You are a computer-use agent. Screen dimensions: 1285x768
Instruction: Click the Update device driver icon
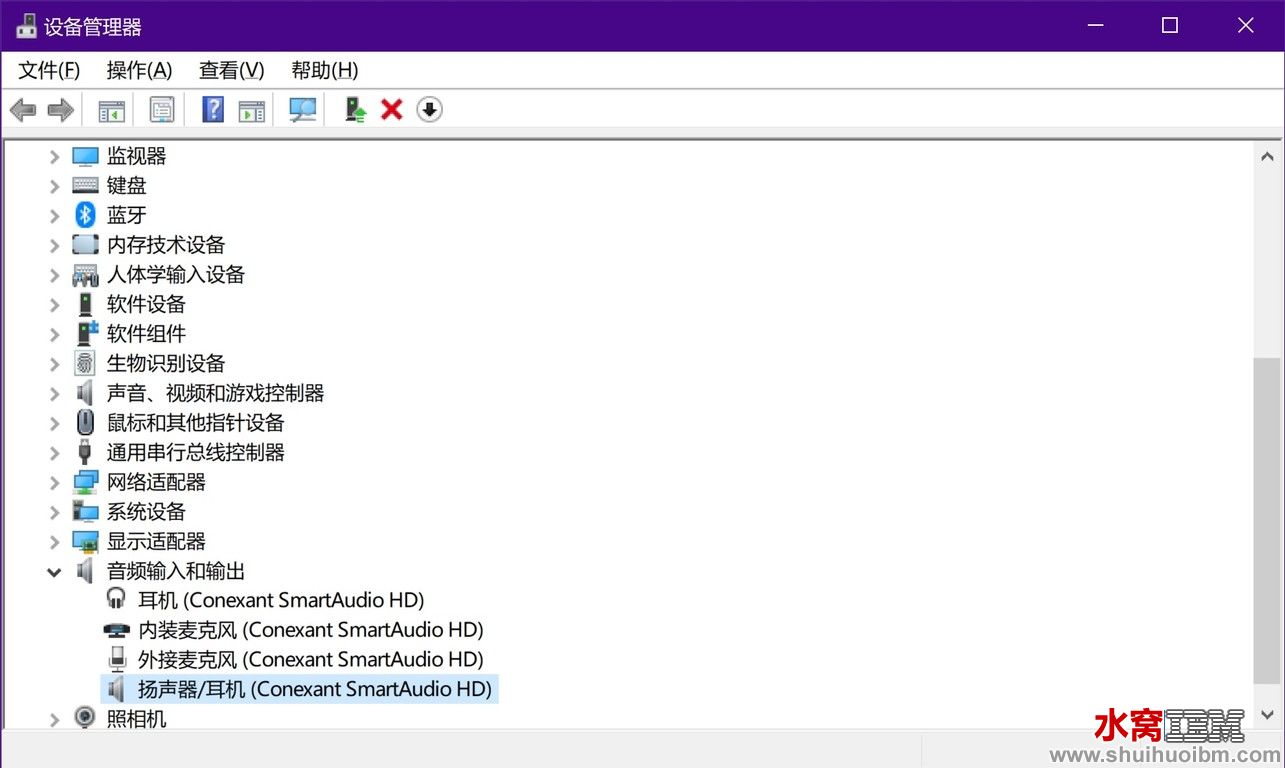[355, 110]
